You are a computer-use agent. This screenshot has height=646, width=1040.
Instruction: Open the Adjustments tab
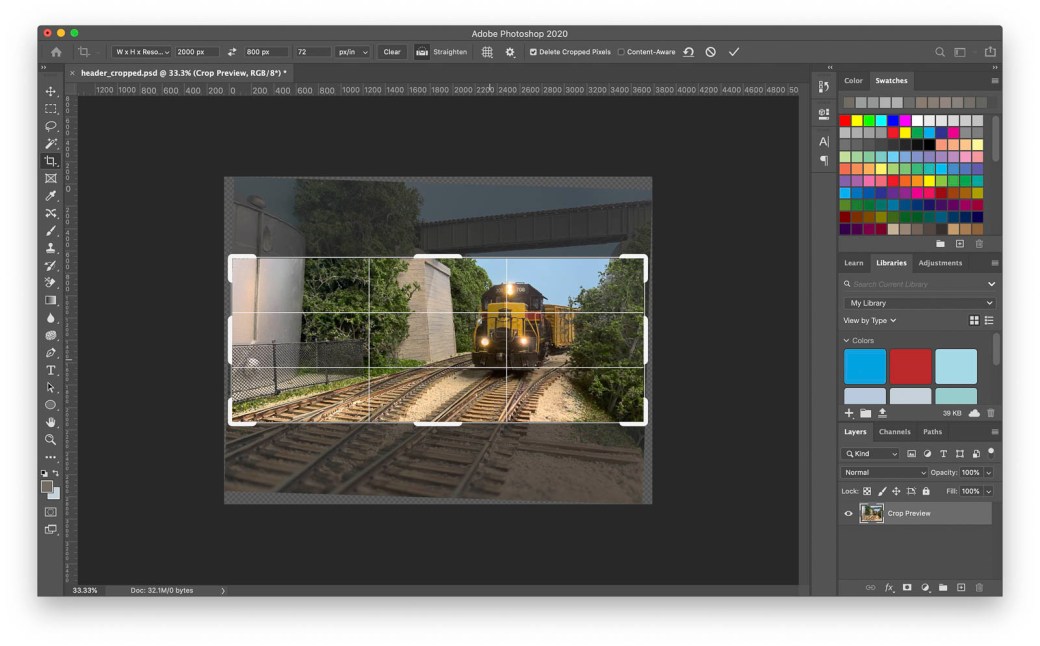click(x=940, y=263)
